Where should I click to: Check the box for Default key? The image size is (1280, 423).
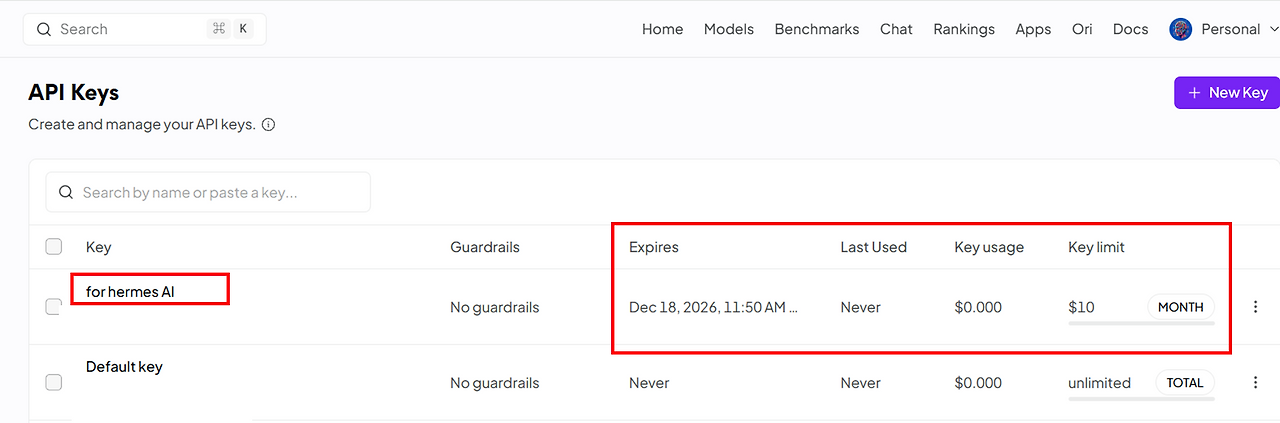click(54, 382)
